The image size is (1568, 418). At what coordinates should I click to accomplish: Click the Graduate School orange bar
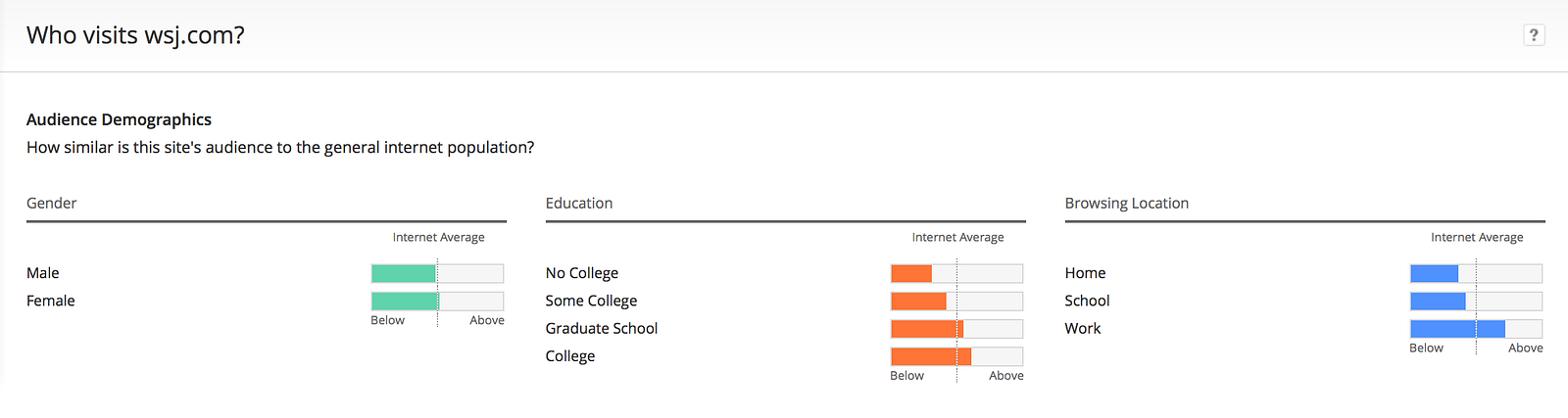point(927,329)
